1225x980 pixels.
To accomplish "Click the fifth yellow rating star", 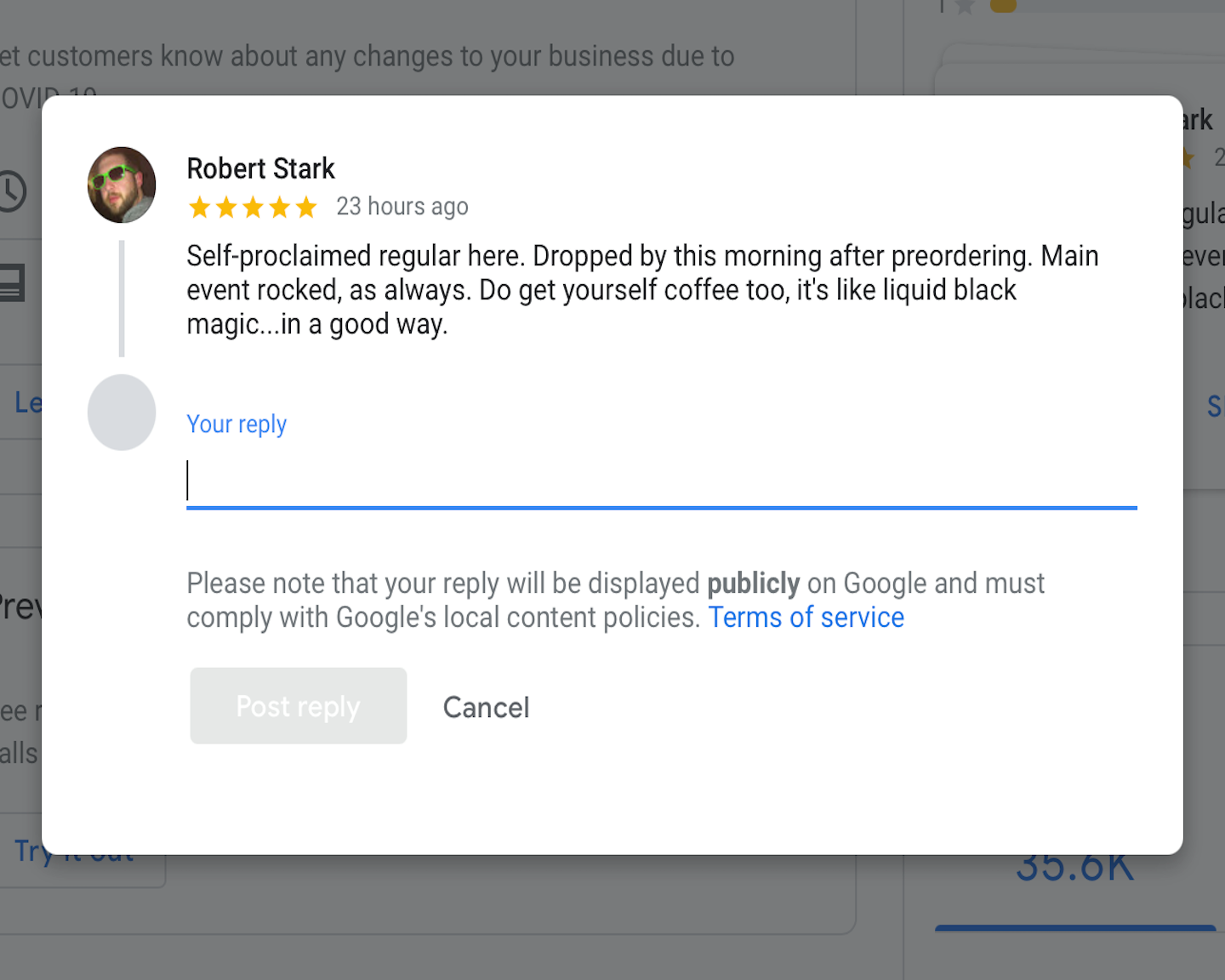I will point(306,207).
